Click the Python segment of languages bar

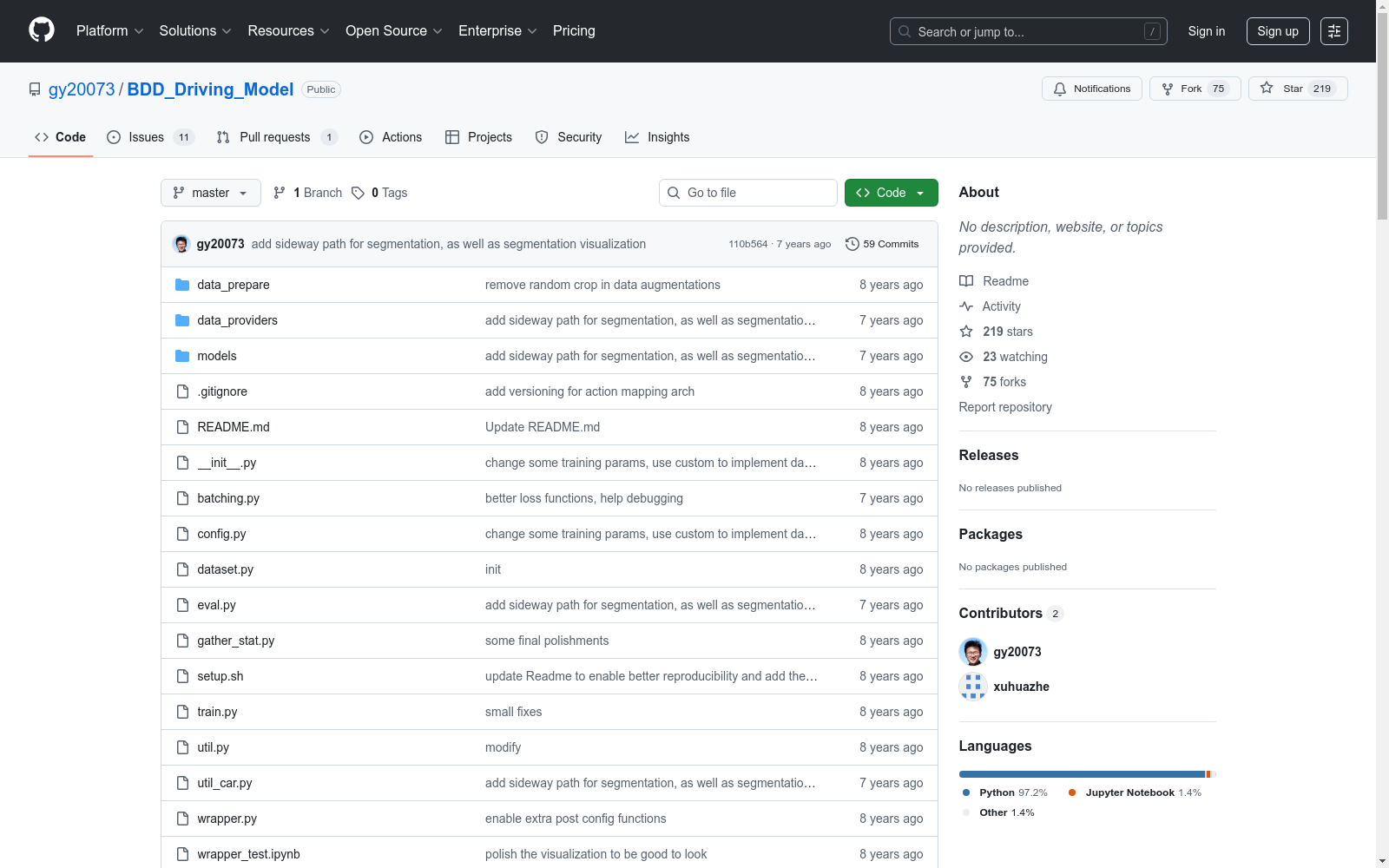1082,774
